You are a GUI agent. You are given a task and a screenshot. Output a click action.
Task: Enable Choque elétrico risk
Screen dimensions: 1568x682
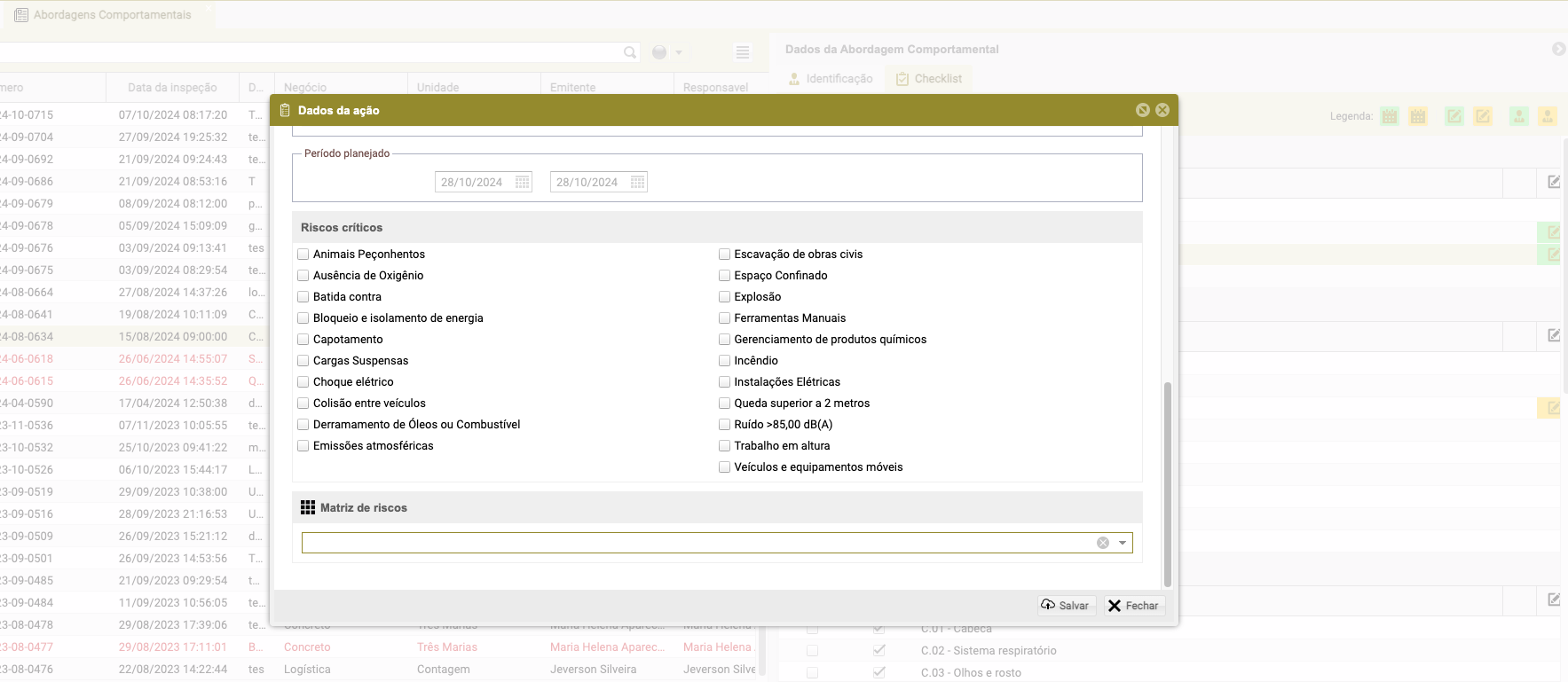tap(303, 382)
